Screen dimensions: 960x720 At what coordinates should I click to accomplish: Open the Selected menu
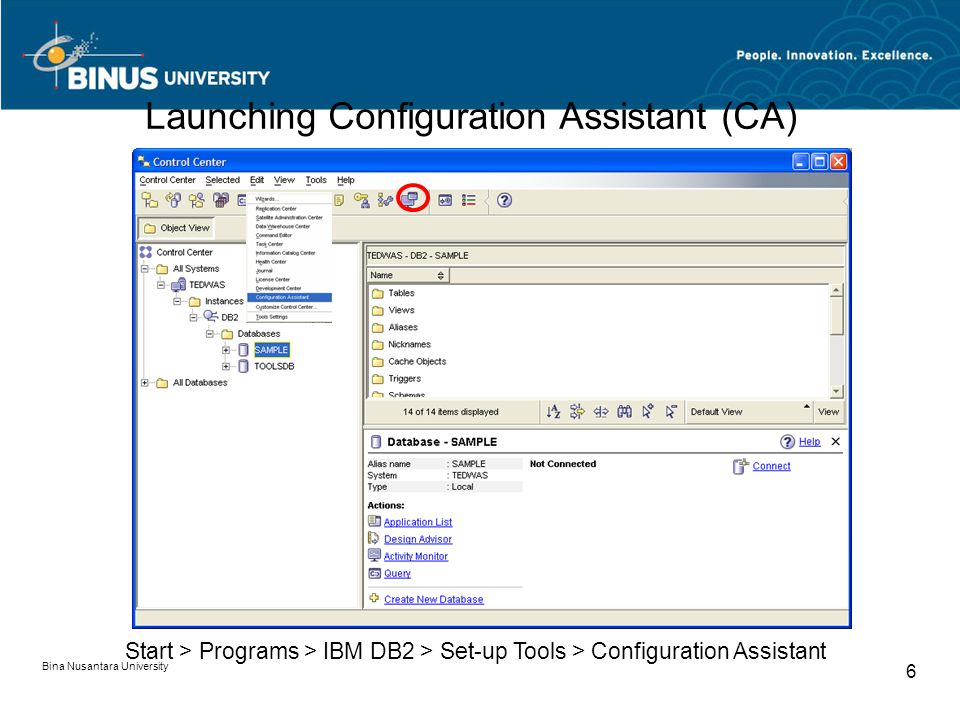(x=223, y=180)
